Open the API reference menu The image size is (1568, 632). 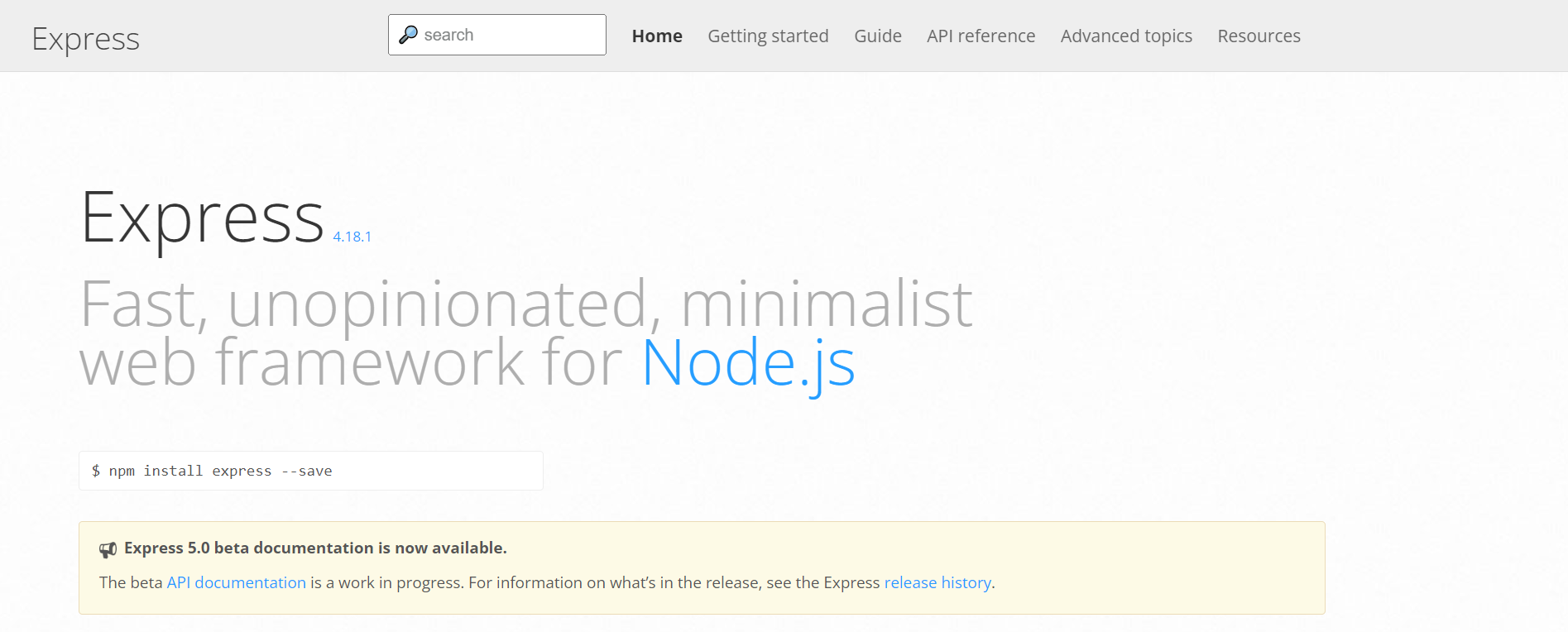[x=981, y=36]
